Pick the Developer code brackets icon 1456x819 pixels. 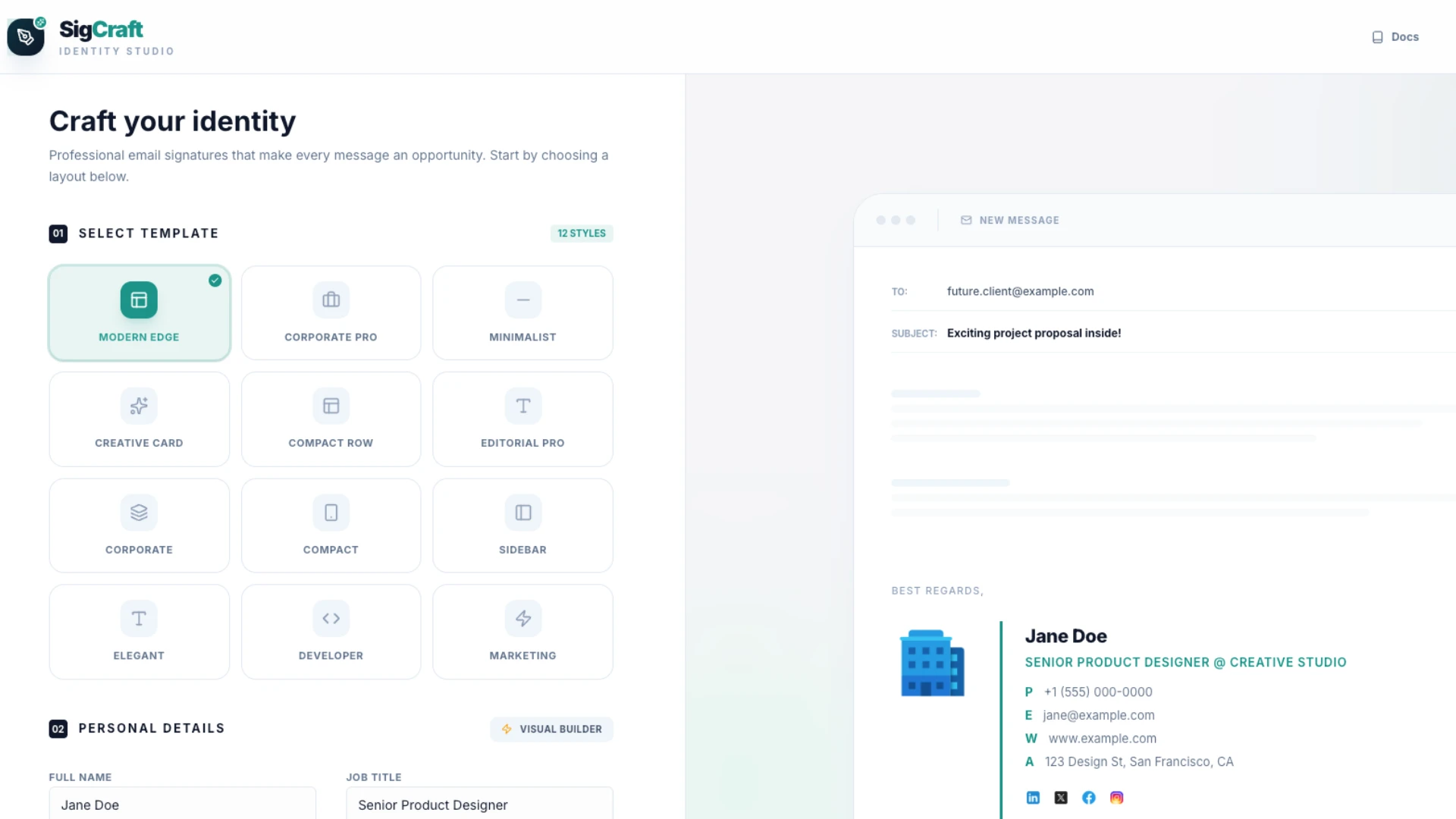pyautogui.click(x=331, y=619)
